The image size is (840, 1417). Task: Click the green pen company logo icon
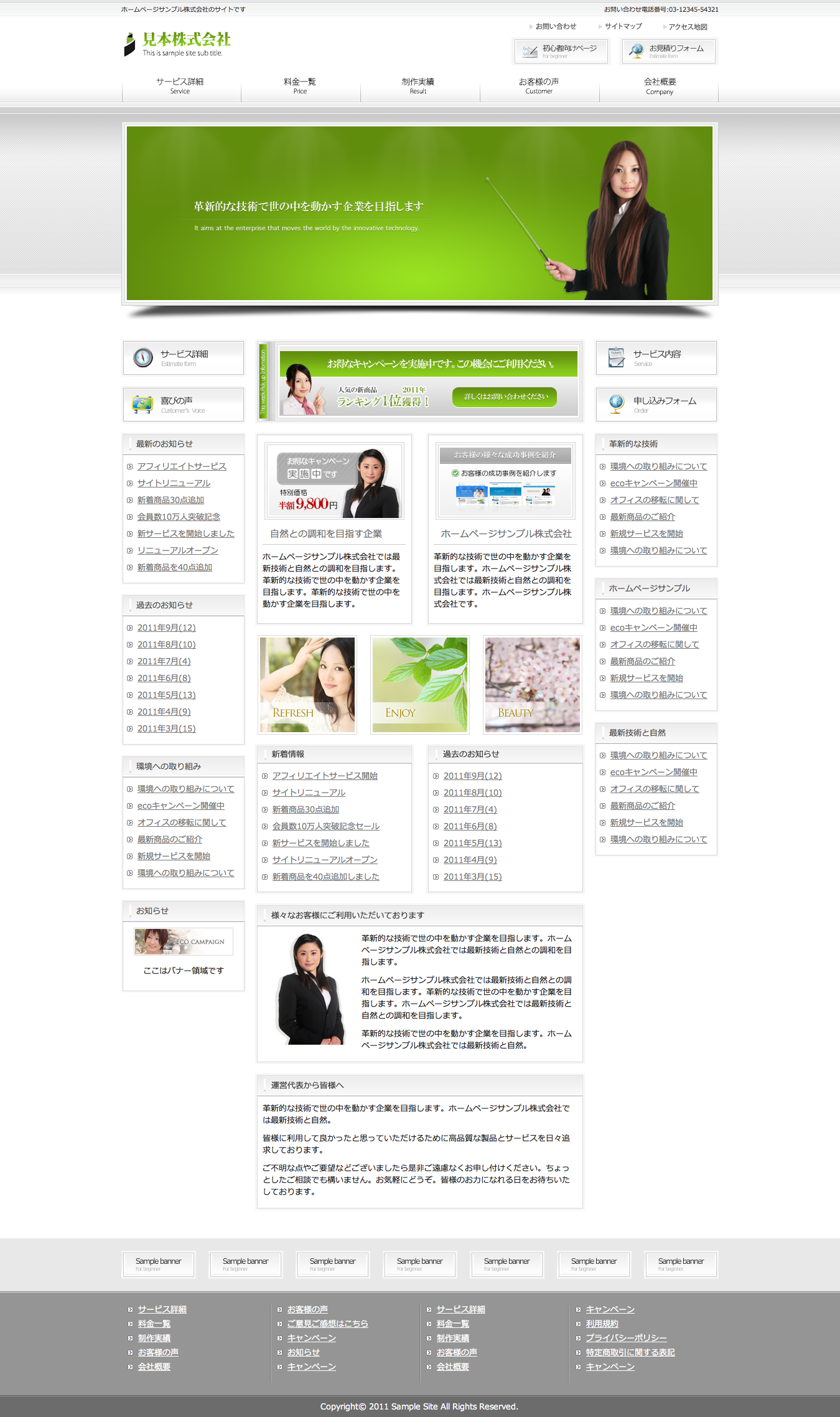coord(129,45)
